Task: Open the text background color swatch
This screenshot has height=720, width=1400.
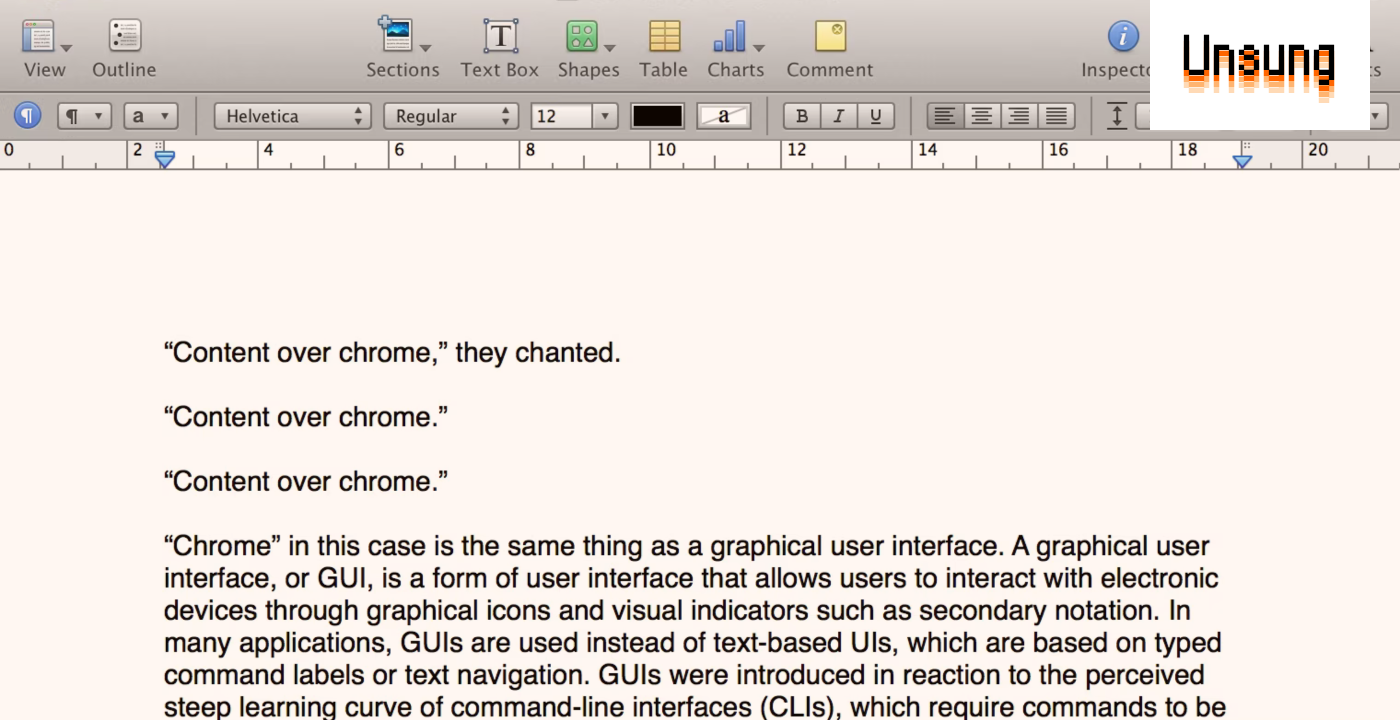Action: (x=724, y=116)
